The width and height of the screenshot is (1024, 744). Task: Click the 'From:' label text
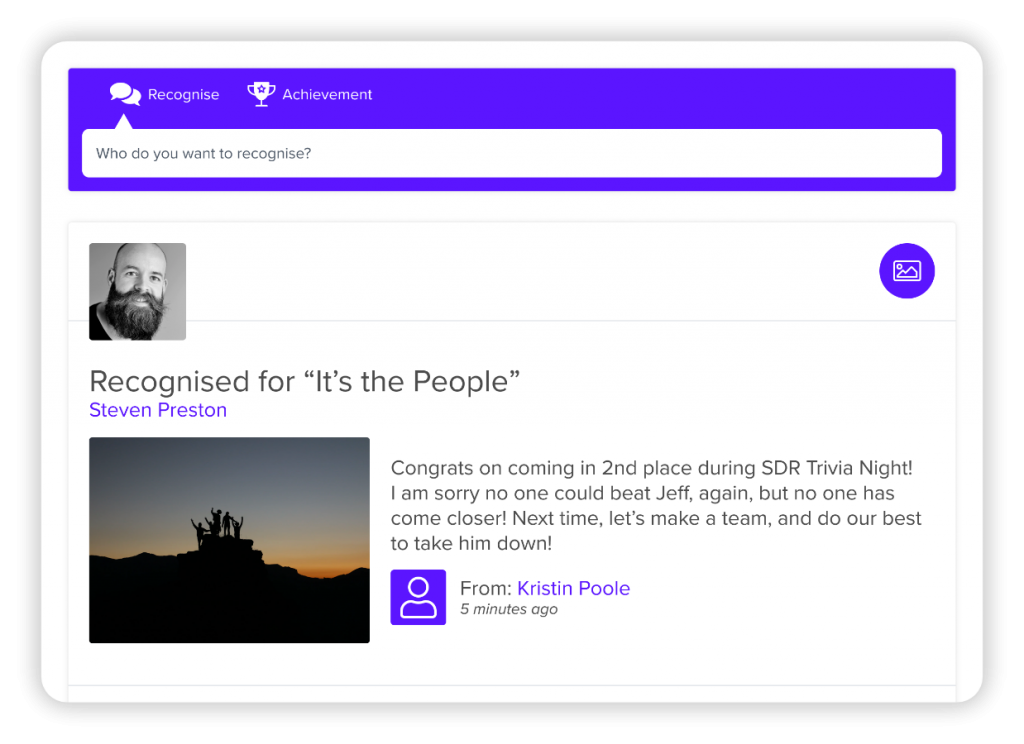point(485,588)
